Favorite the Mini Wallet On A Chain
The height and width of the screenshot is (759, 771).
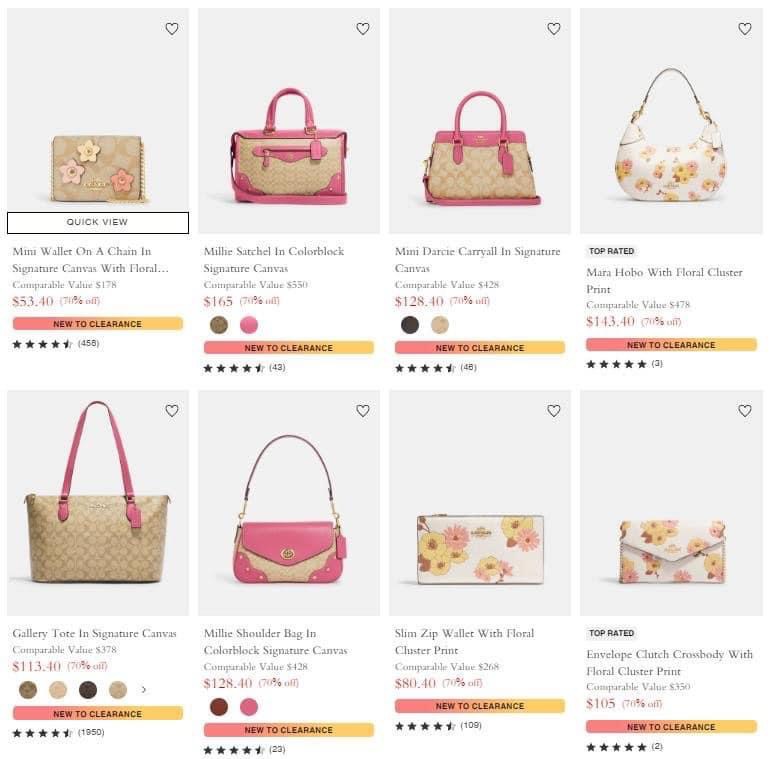[x=172, y=29]
